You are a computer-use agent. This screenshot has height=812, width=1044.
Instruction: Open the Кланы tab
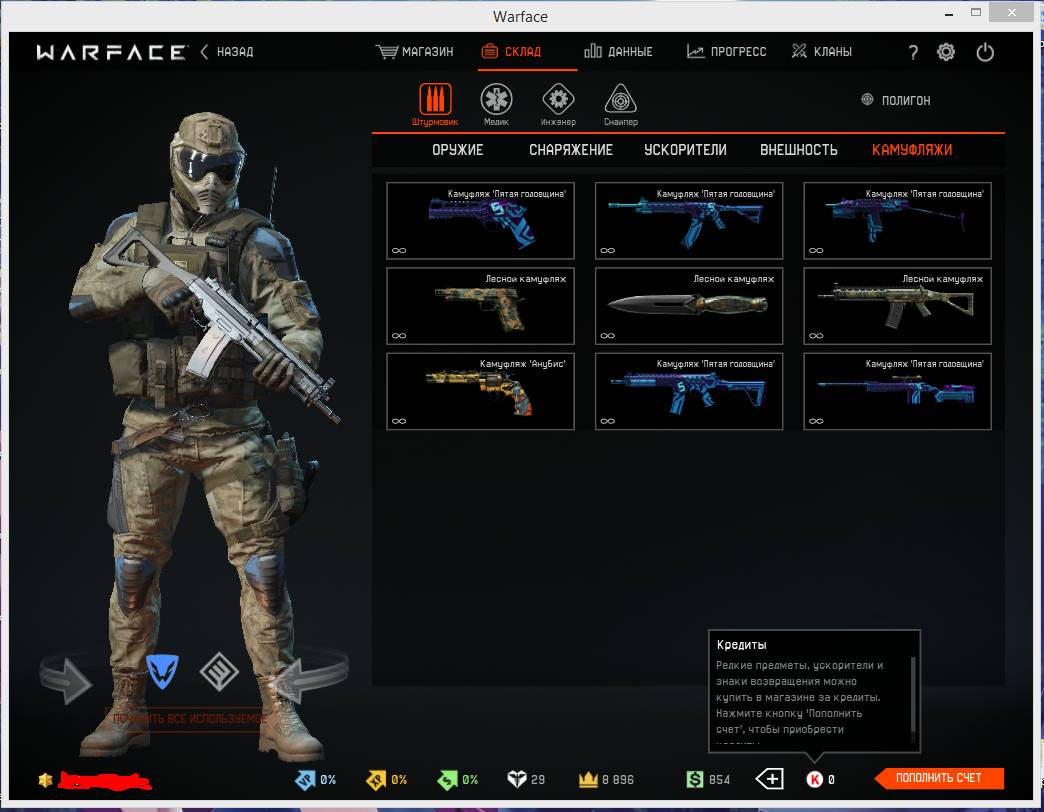coord(822,51)
